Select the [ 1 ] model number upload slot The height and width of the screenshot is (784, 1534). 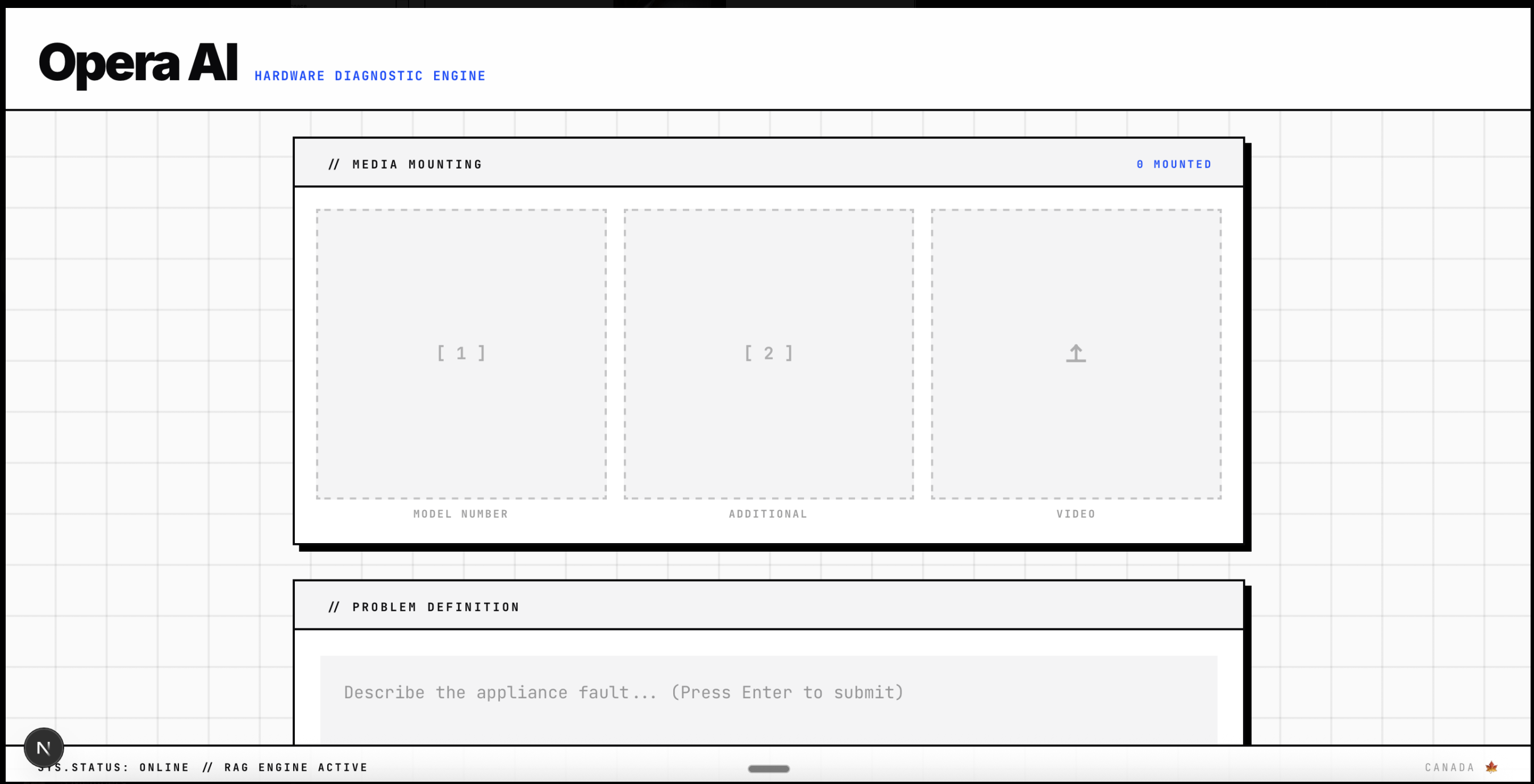coord(461,353)
